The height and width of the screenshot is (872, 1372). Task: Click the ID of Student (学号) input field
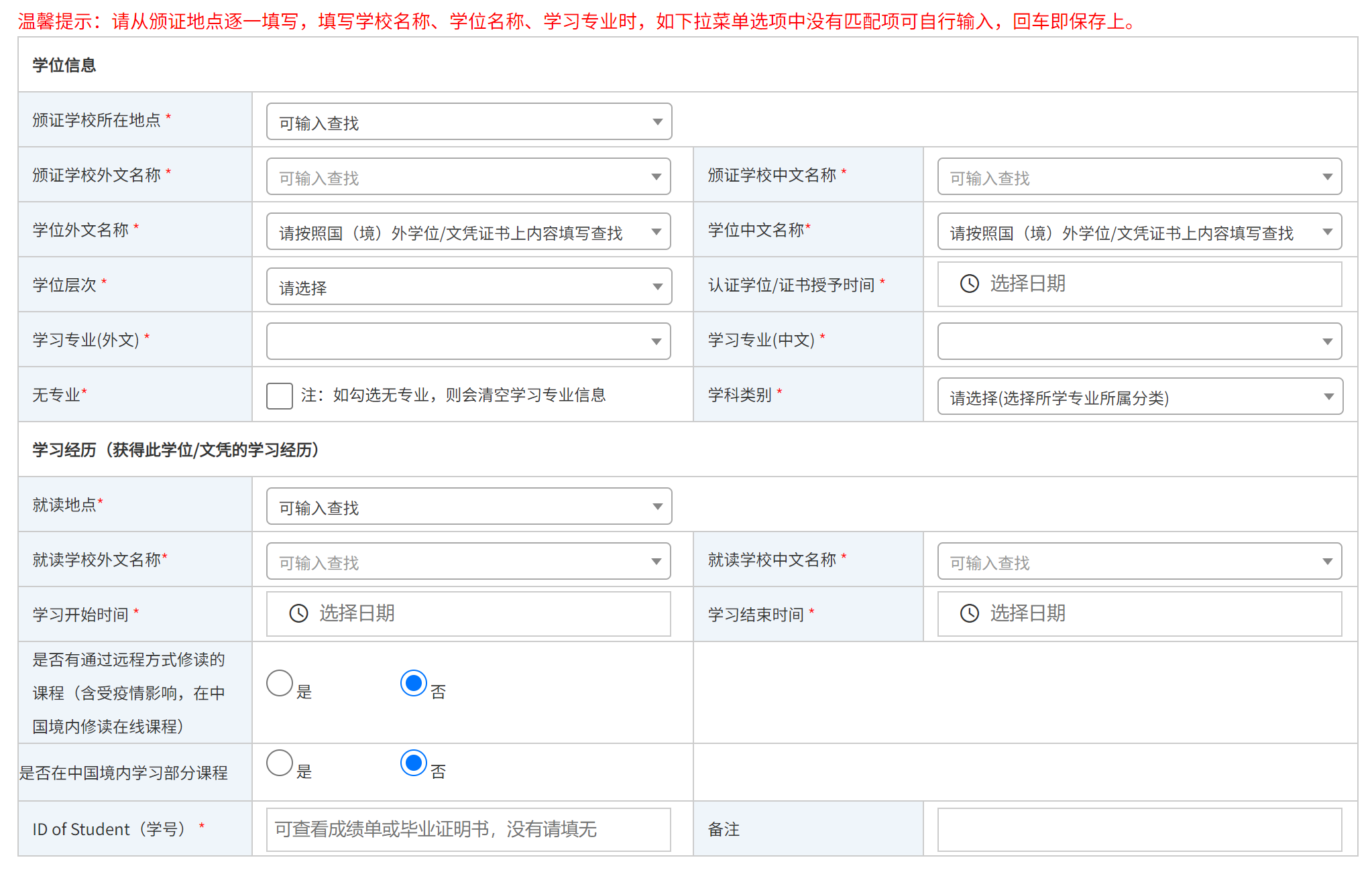469,830
